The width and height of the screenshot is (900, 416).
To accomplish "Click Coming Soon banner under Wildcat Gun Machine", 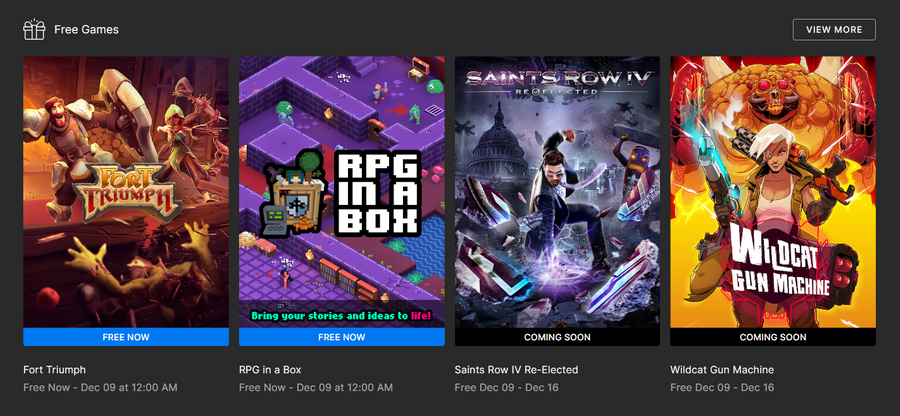I will [x=773, y=337].
